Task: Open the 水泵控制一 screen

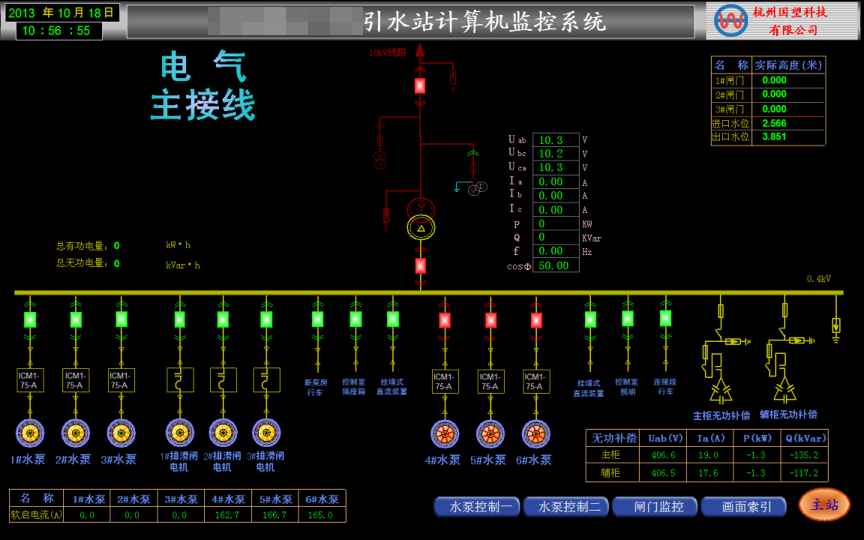Action: click(x=477, y=507)
